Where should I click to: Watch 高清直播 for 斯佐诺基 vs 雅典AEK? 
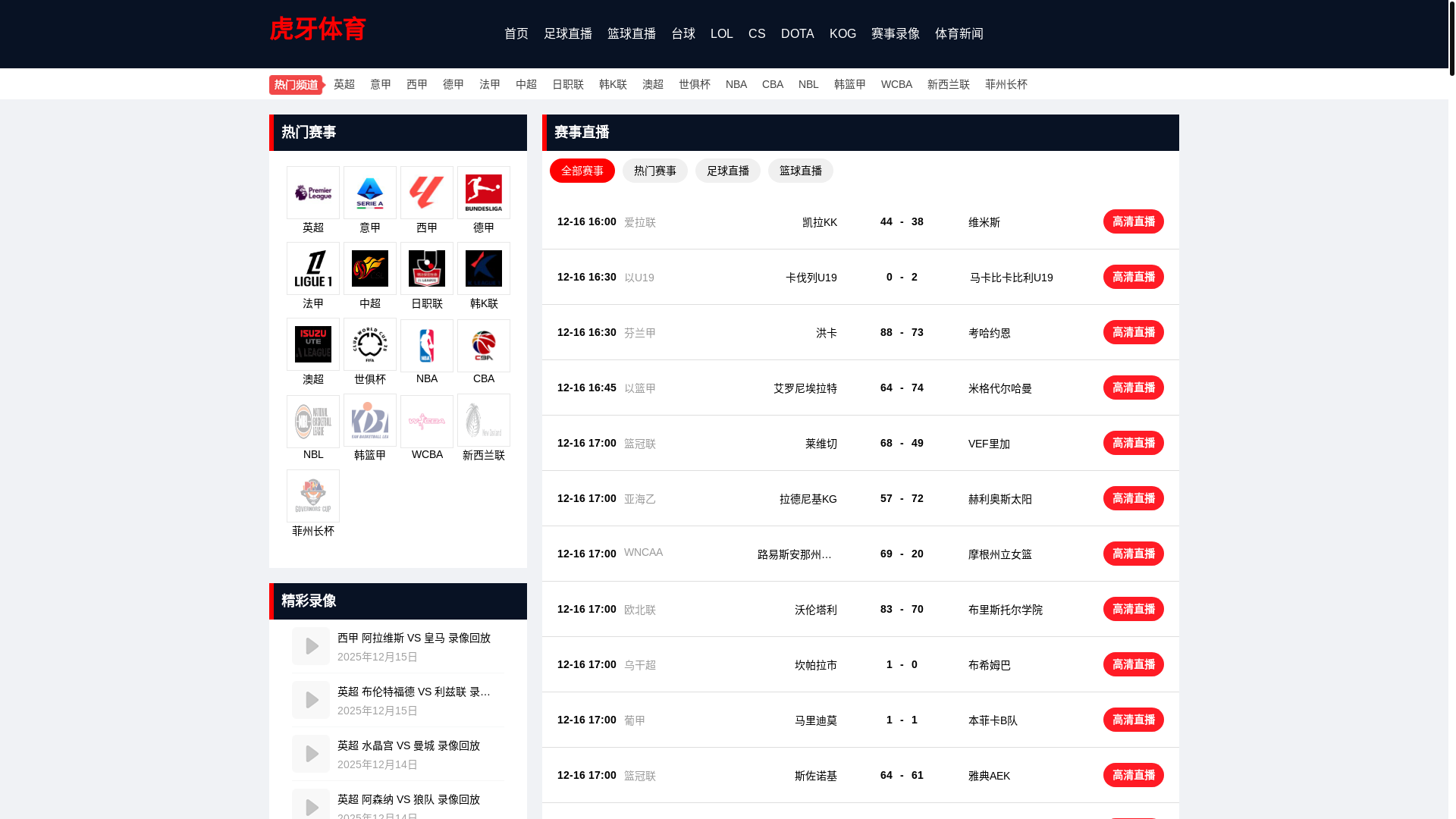1134,775
